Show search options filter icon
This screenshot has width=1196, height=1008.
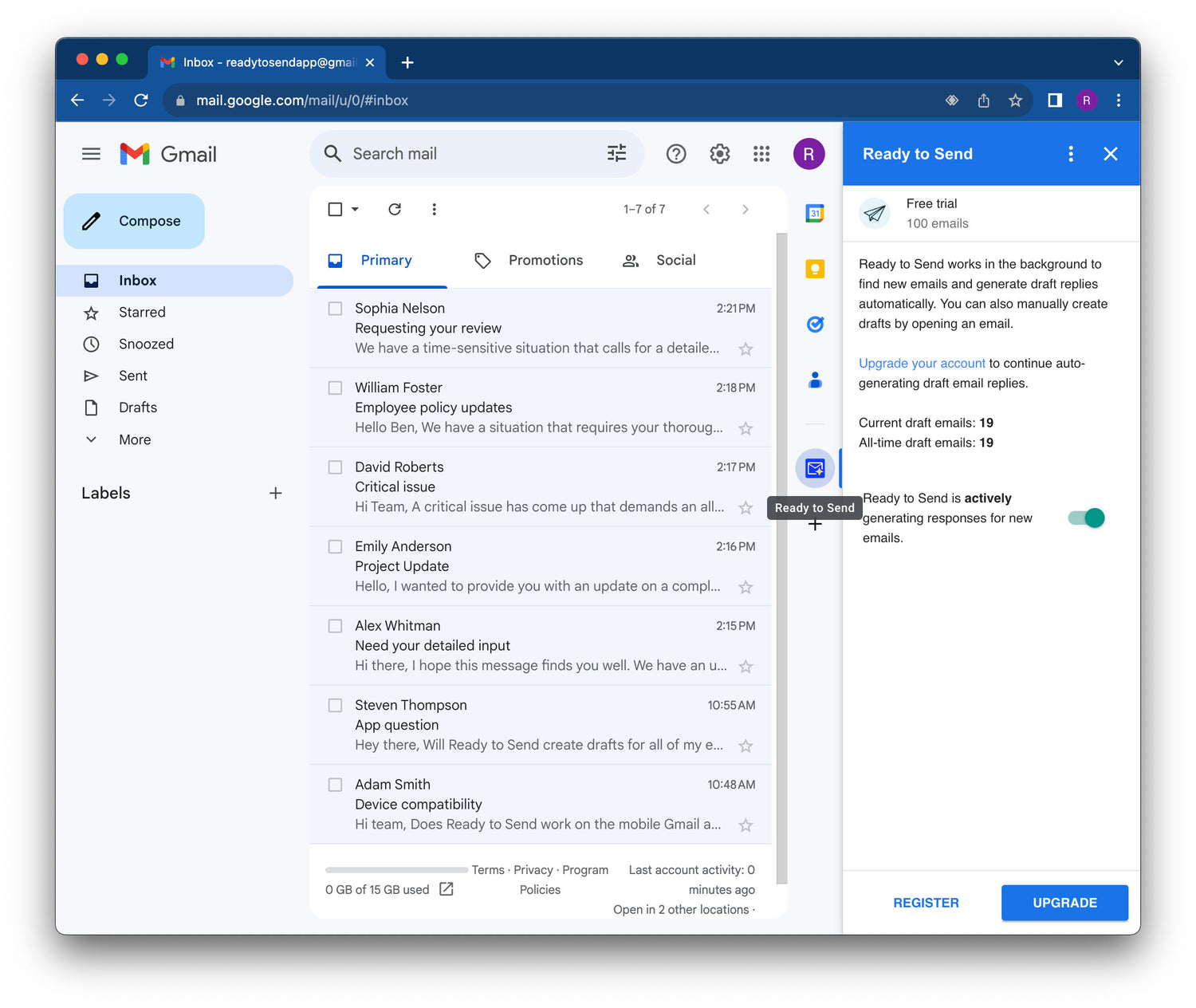tap(616, 153)
